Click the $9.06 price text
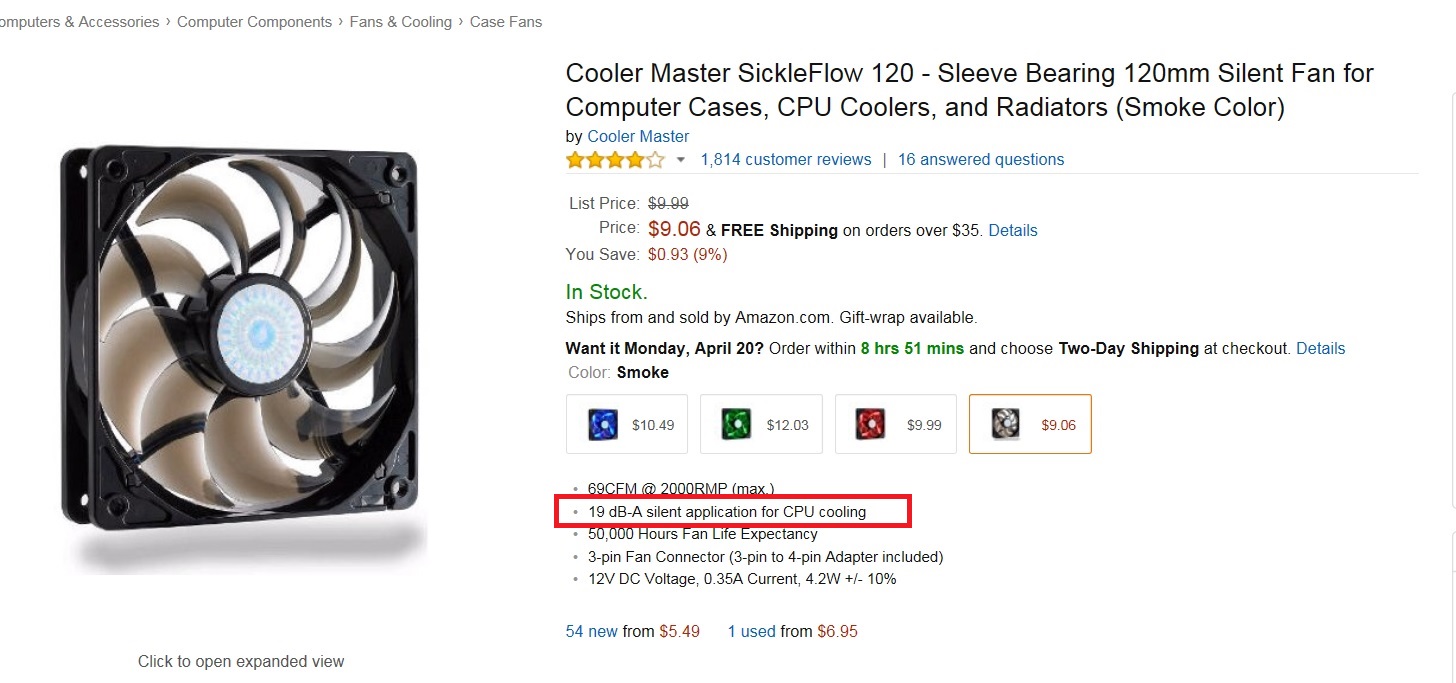The width and height of the screenshot is (1456, 683). point(674,229)
